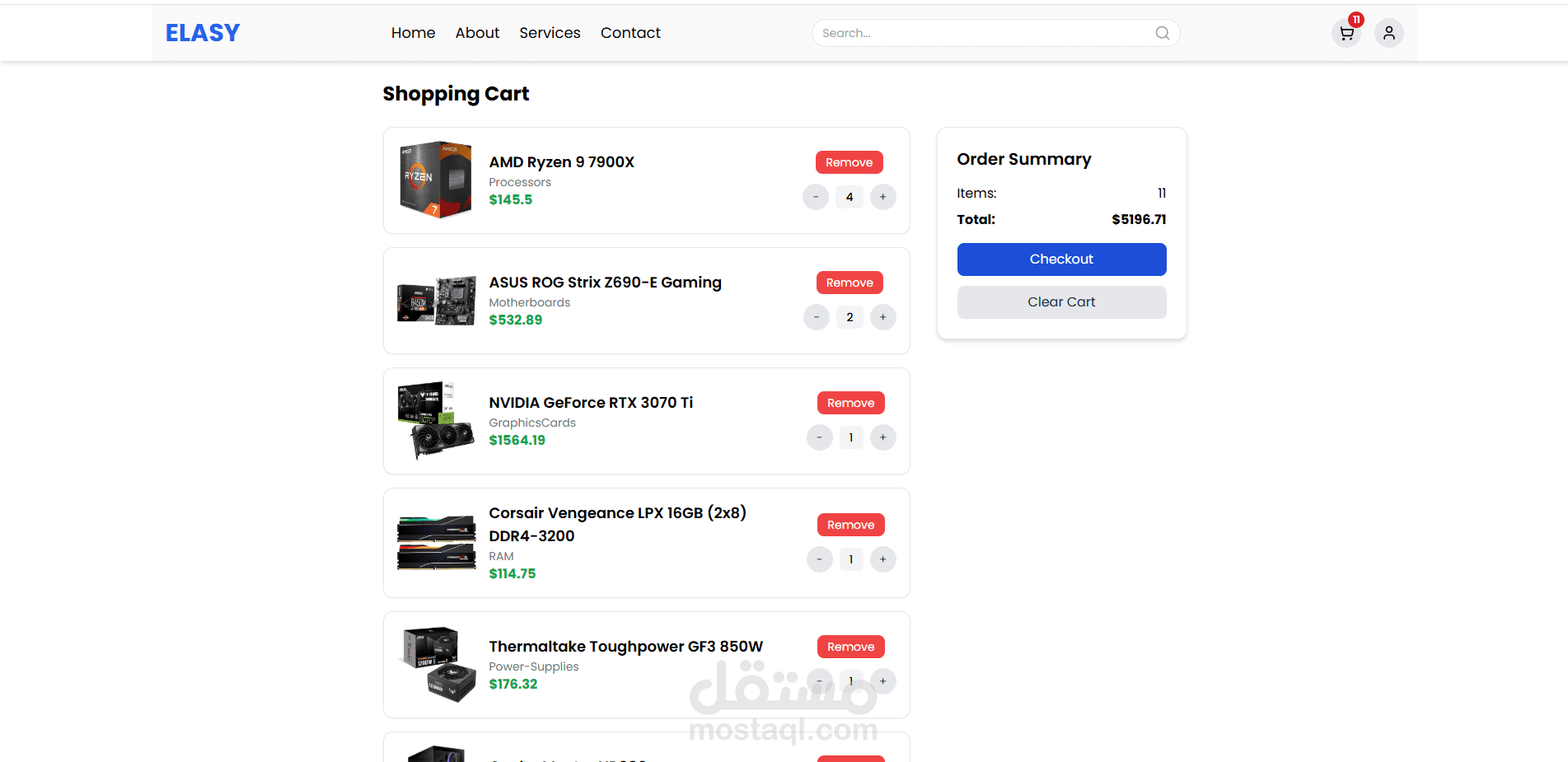This screenshot has height=762, width=1568.
Task: Open the NVIDIA RTX 3070 Ti product image
Action: point(437,421)
